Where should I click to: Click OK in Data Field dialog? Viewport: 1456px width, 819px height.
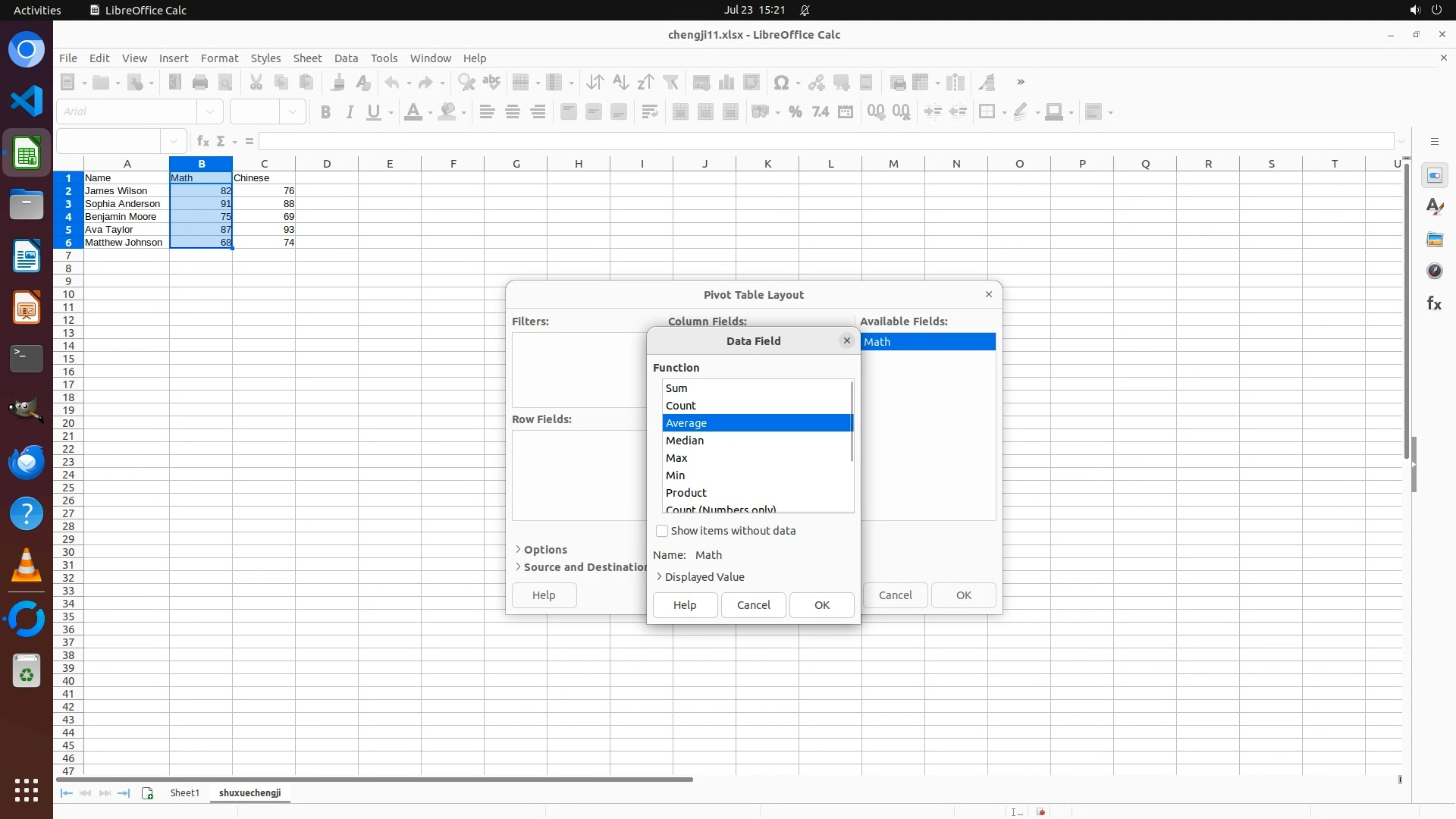coord(821,605)
